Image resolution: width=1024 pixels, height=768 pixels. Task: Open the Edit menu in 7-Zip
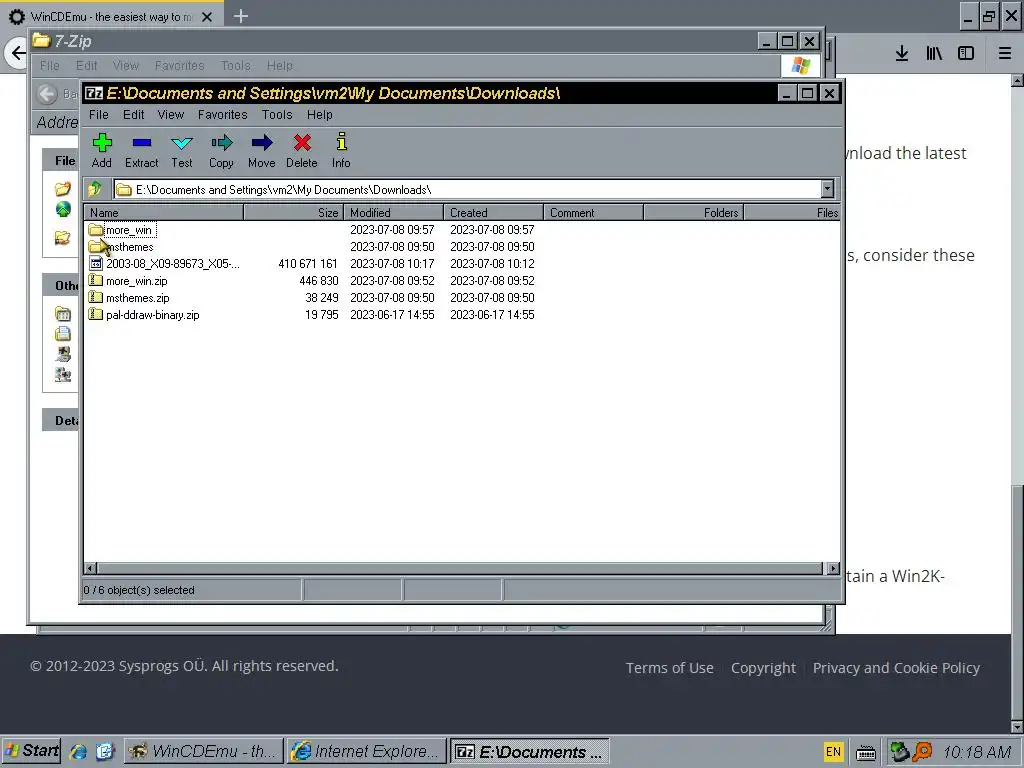(133, 115)
